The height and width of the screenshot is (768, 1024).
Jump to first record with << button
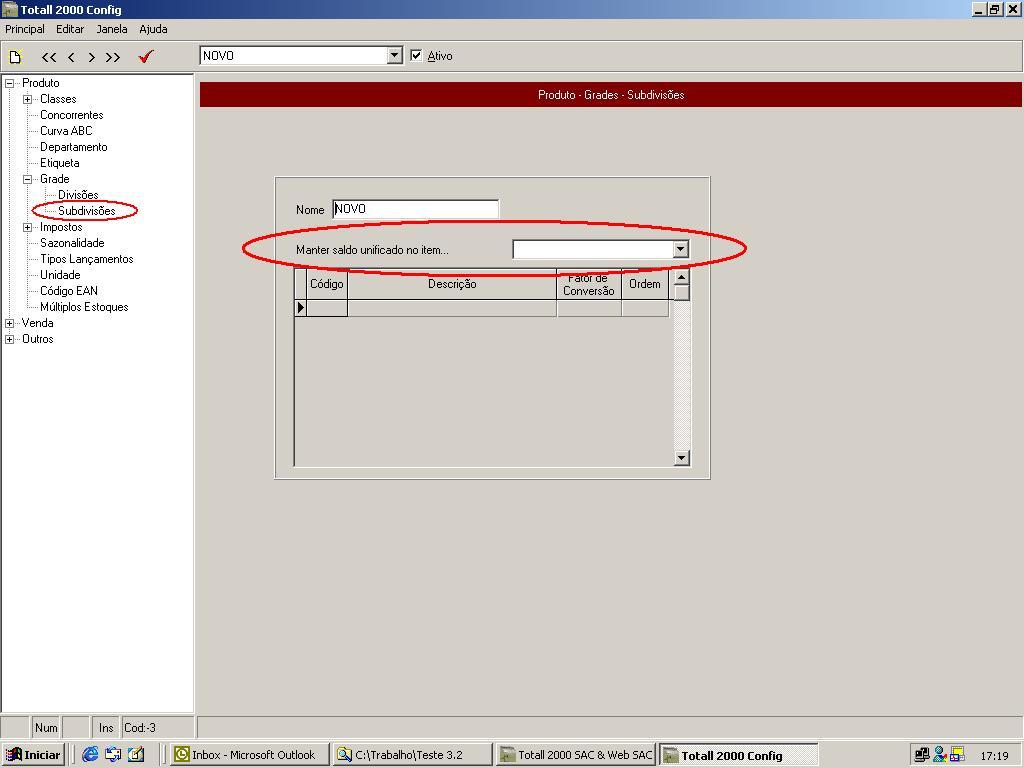tap(48, 57)
